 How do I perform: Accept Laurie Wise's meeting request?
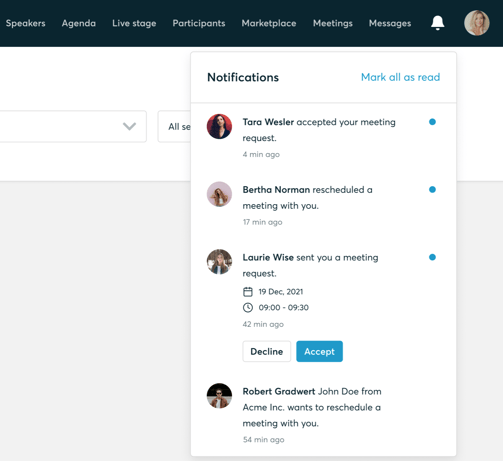319,351
